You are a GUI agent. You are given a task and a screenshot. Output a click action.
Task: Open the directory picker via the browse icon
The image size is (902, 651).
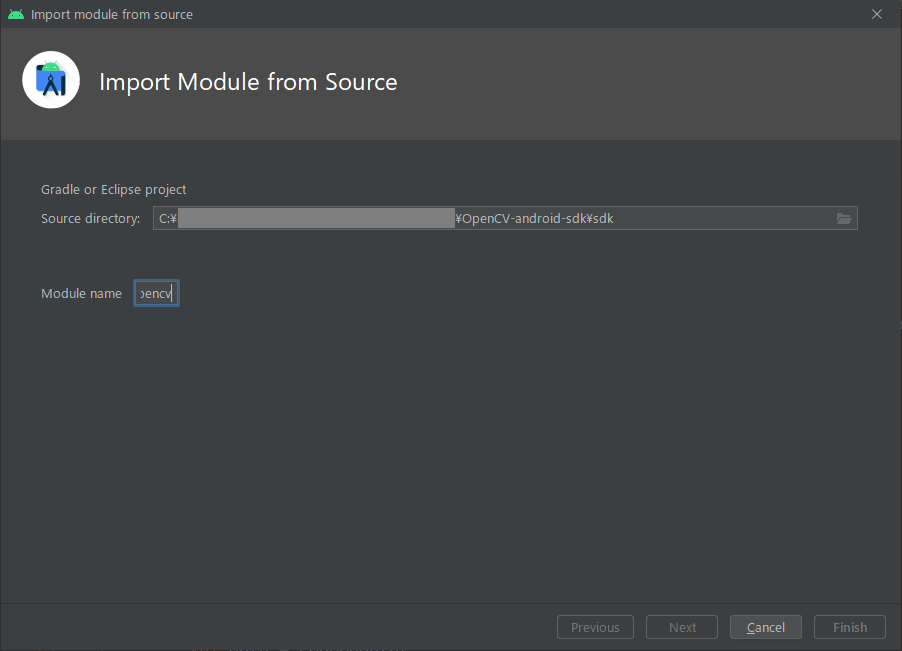pyautogui.click(x=844, y=218)
